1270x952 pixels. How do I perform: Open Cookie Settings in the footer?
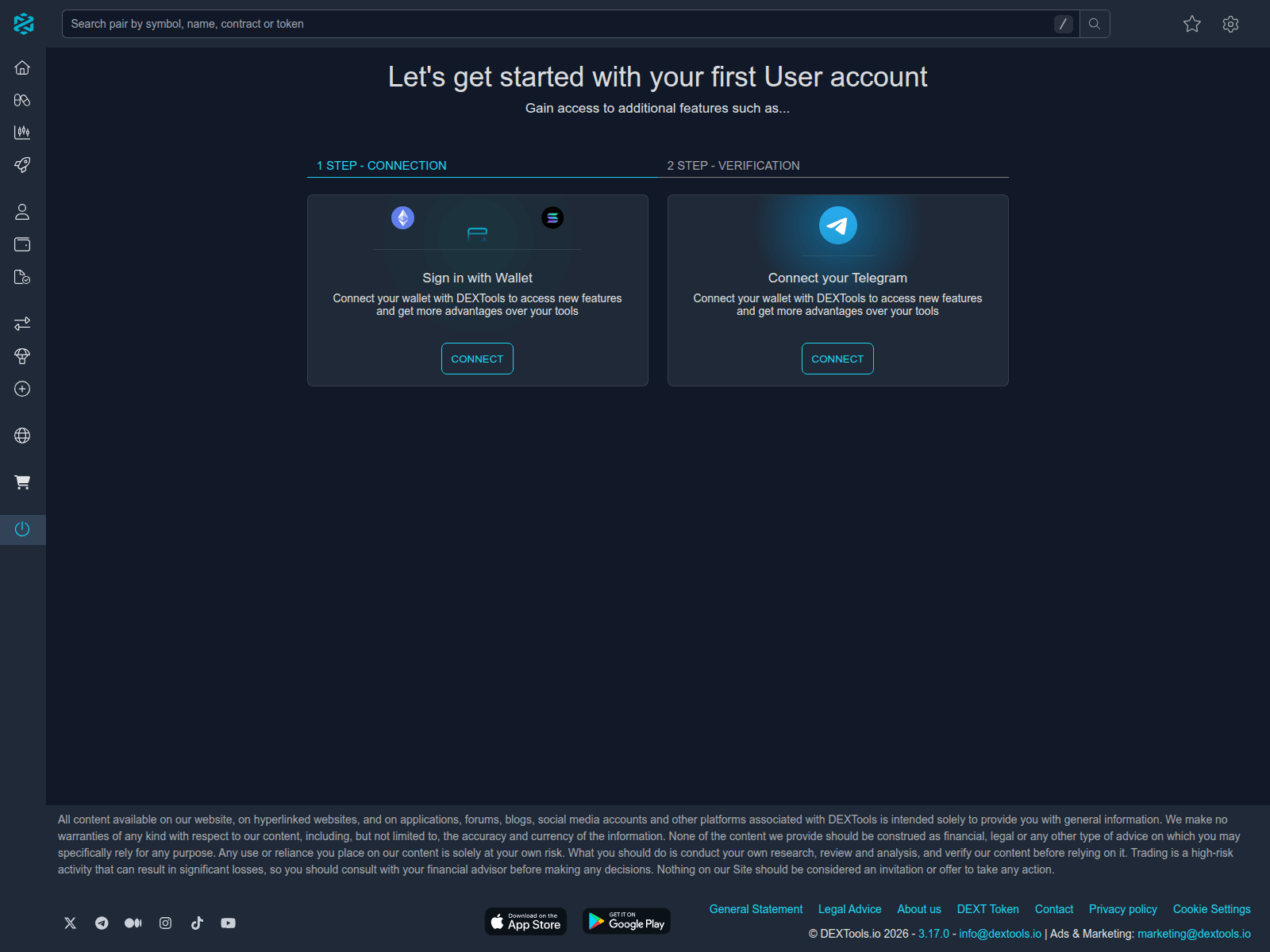click(1212, 909)
